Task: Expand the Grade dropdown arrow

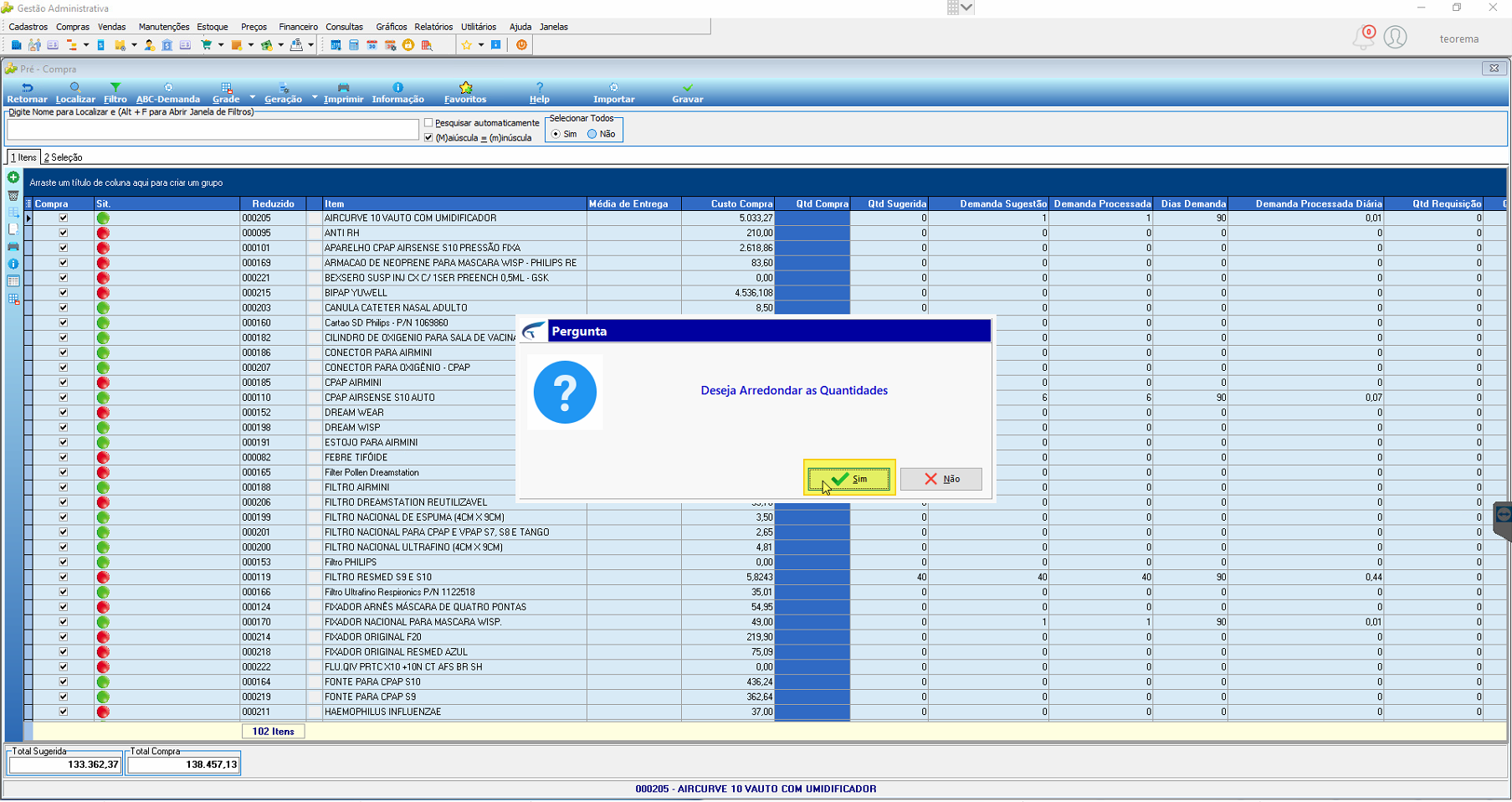Action: [253, 97]
